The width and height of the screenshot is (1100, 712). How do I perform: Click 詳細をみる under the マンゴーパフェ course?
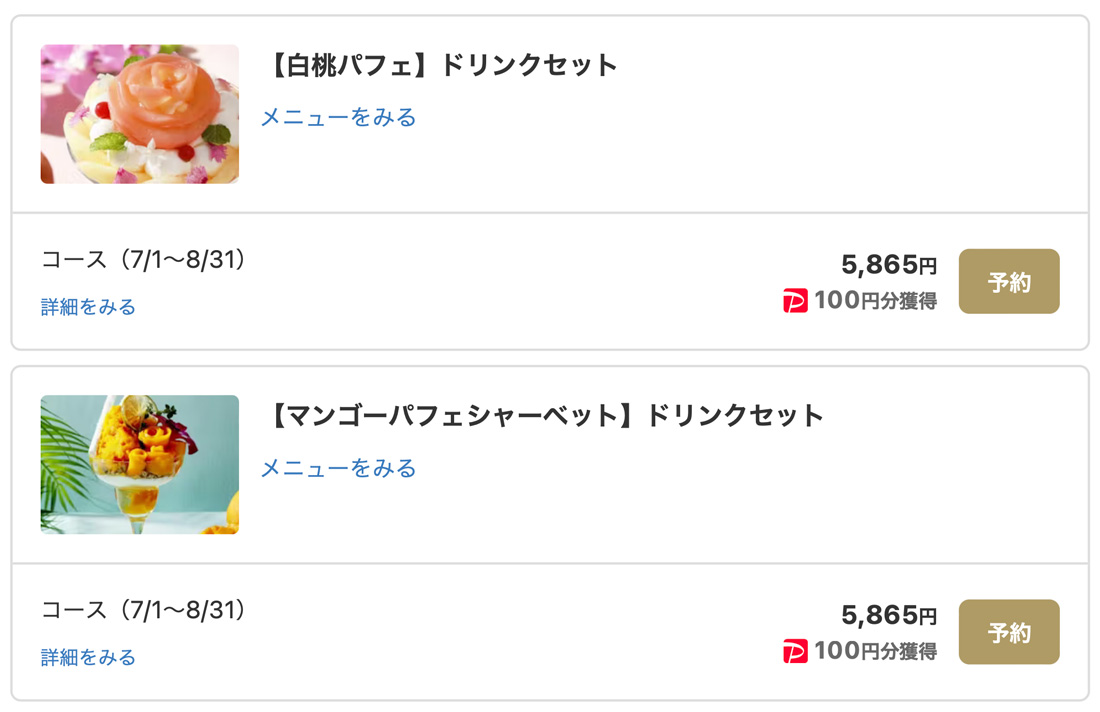[88, 657]
